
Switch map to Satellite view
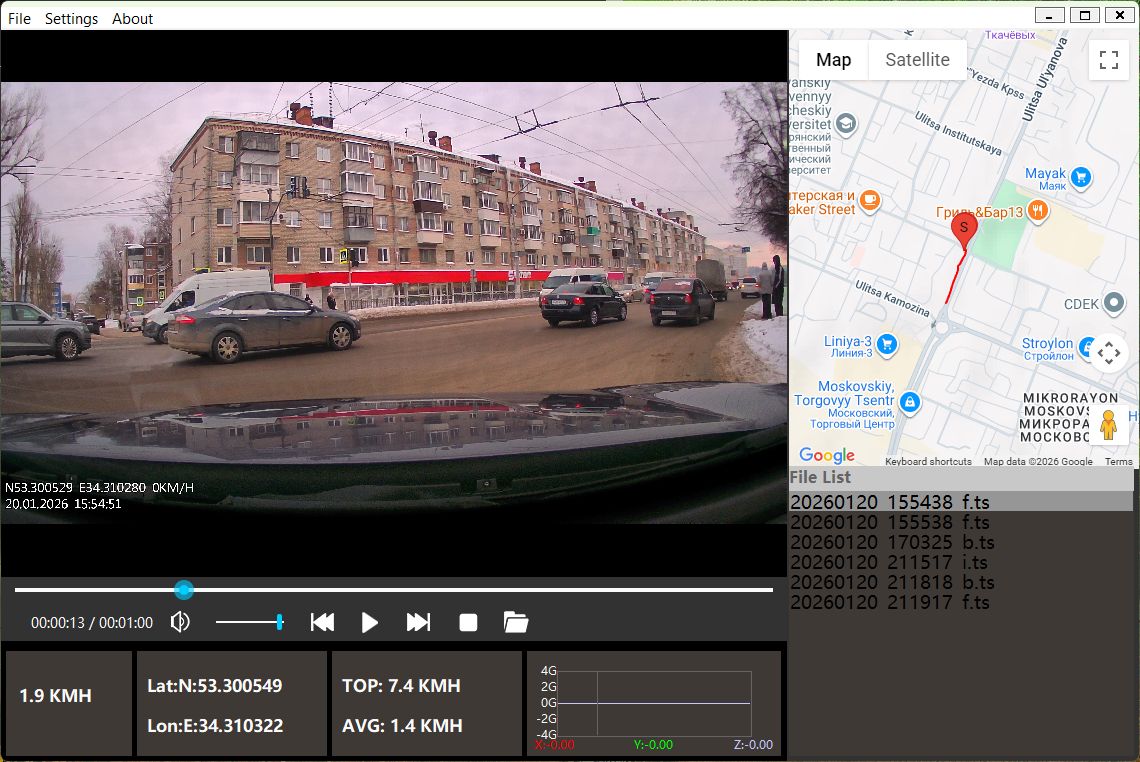click(918, 60)
